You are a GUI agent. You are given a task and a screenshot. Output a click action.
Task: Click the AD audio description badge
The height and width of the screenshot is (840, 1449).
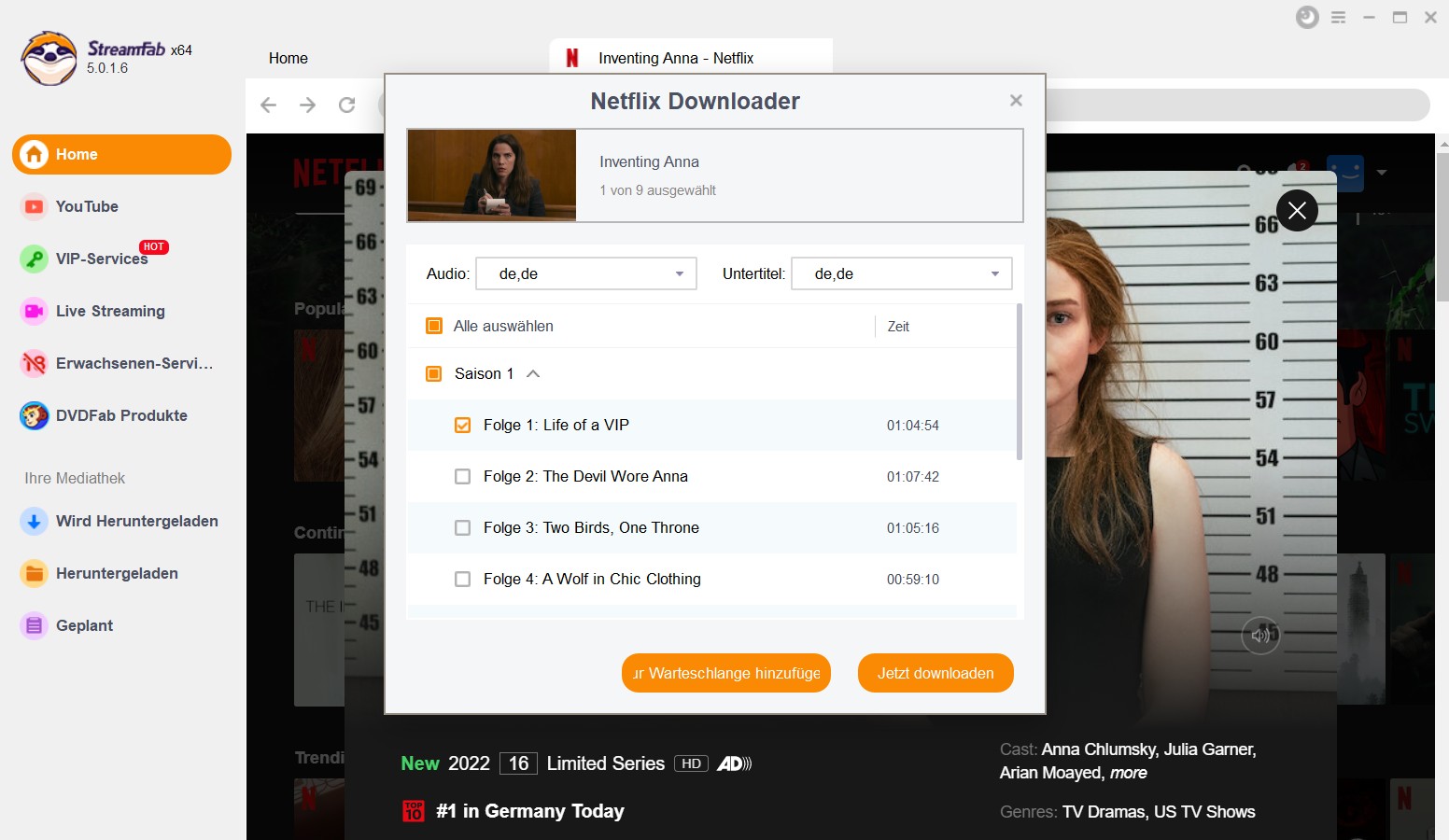point(735,763)
